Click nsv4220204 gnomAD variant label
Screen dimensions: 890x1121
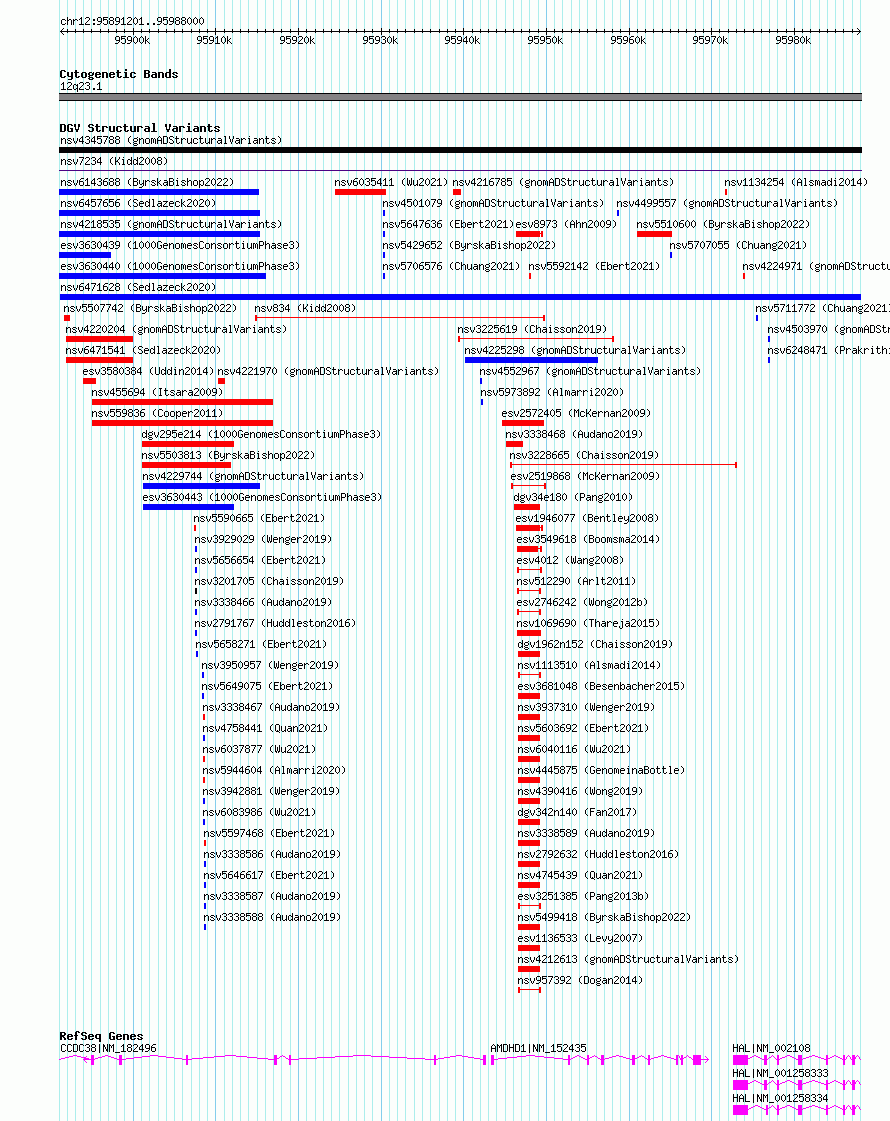point(176,329)
